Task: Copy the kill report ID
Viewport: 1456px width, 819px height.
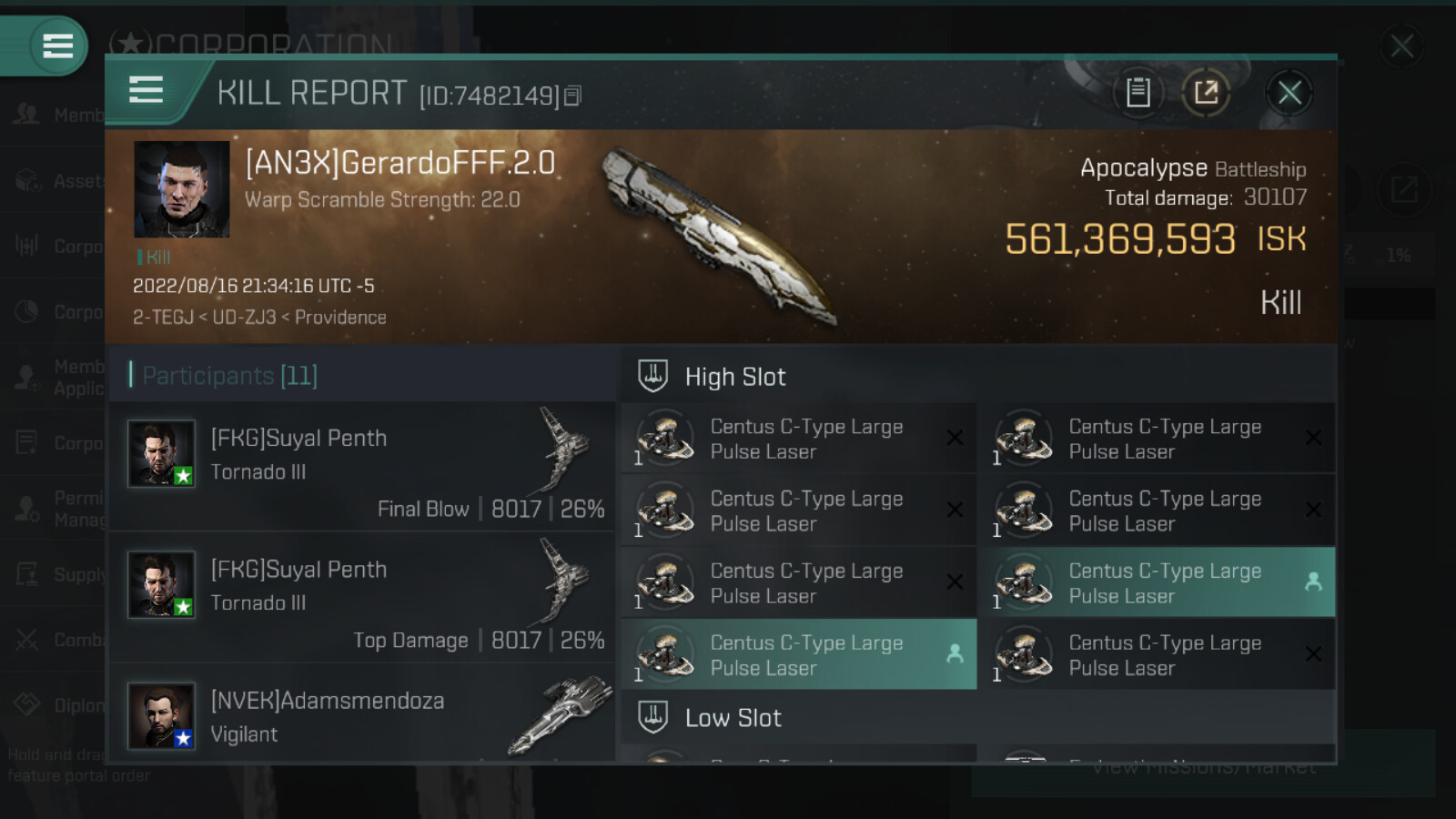Action: click(x=572, y=96)
